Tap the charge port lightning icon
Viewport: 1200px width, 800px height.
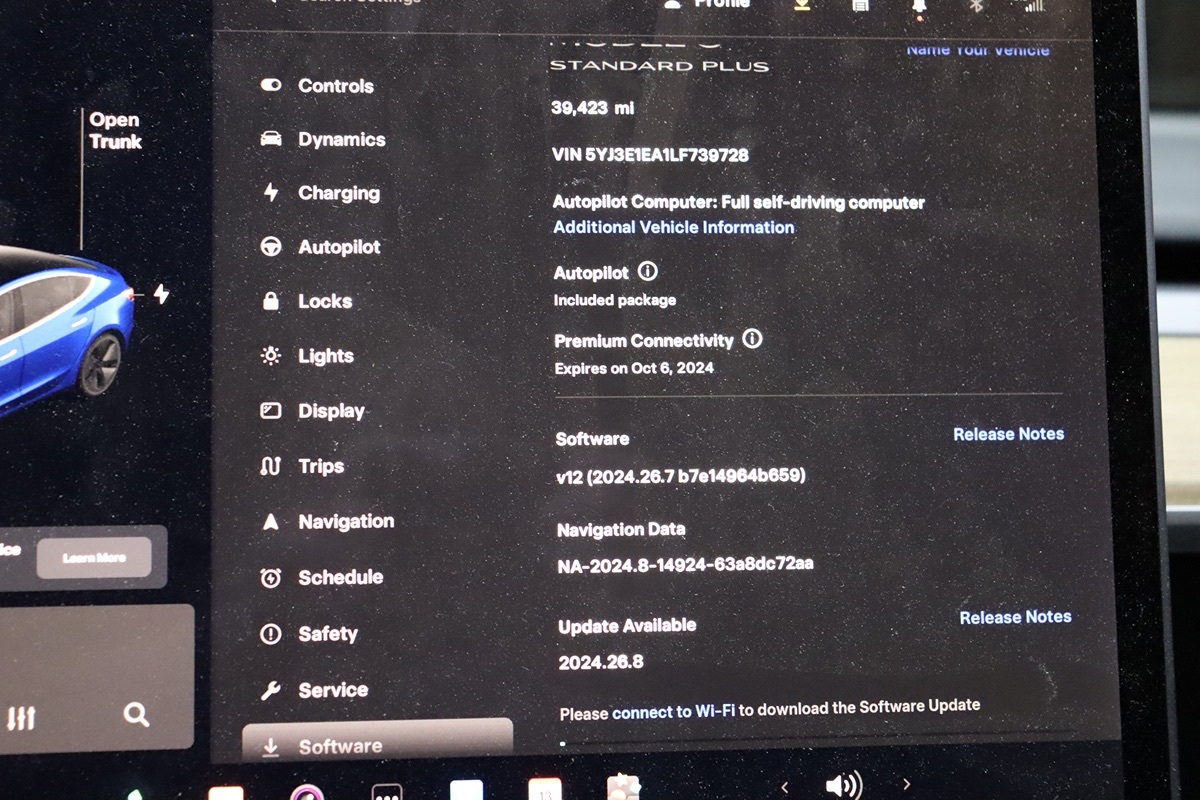point(161,294)
